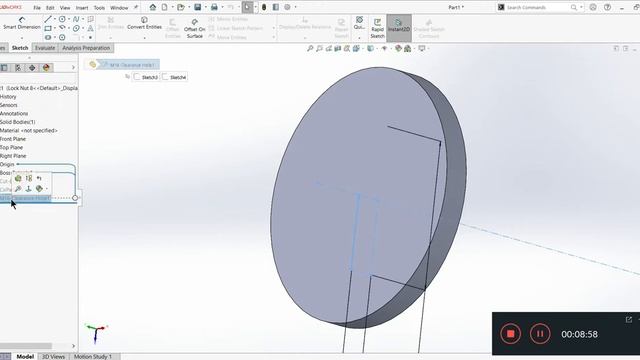Viewport: 640px width, 360px height.
Task: Click the Print icon
Action: 214,7
